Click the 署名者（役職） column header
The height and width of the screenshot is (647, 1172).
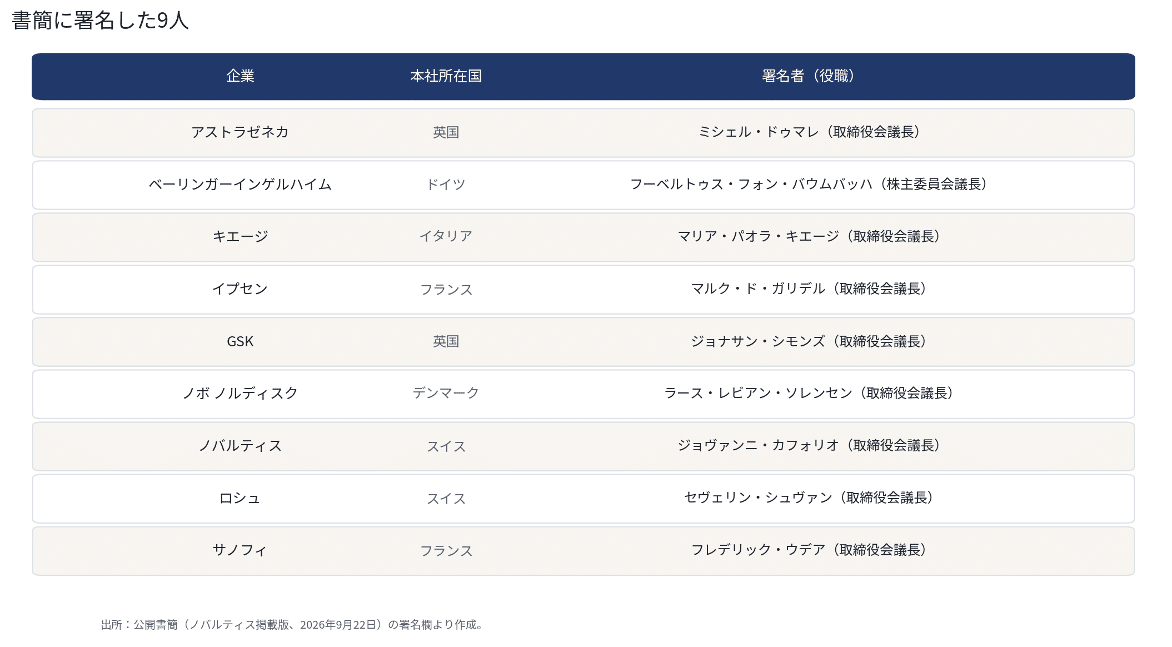click(x=808, y=75)
